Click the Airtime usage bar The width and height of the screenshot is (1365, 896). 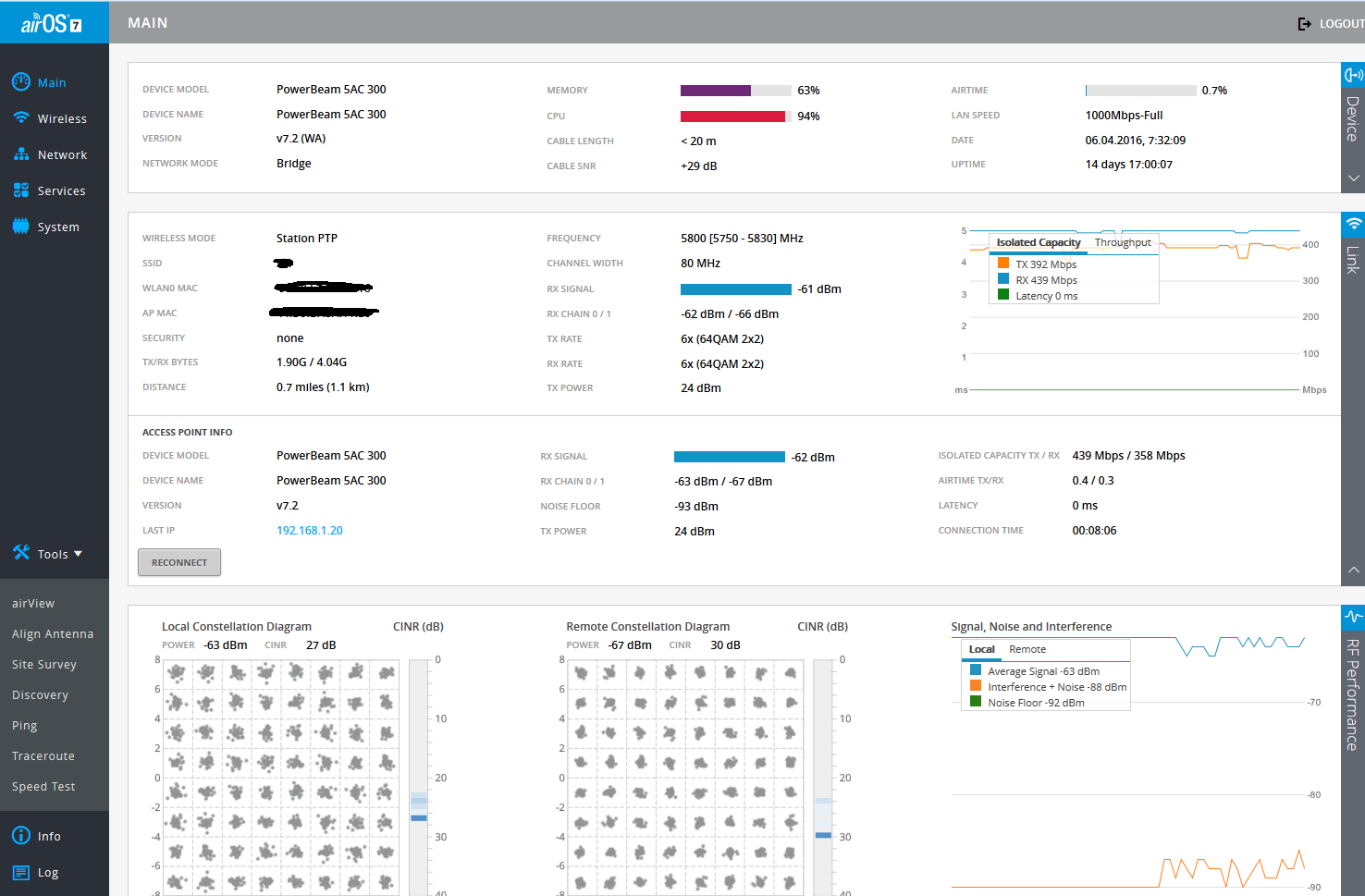point(1140,91)
